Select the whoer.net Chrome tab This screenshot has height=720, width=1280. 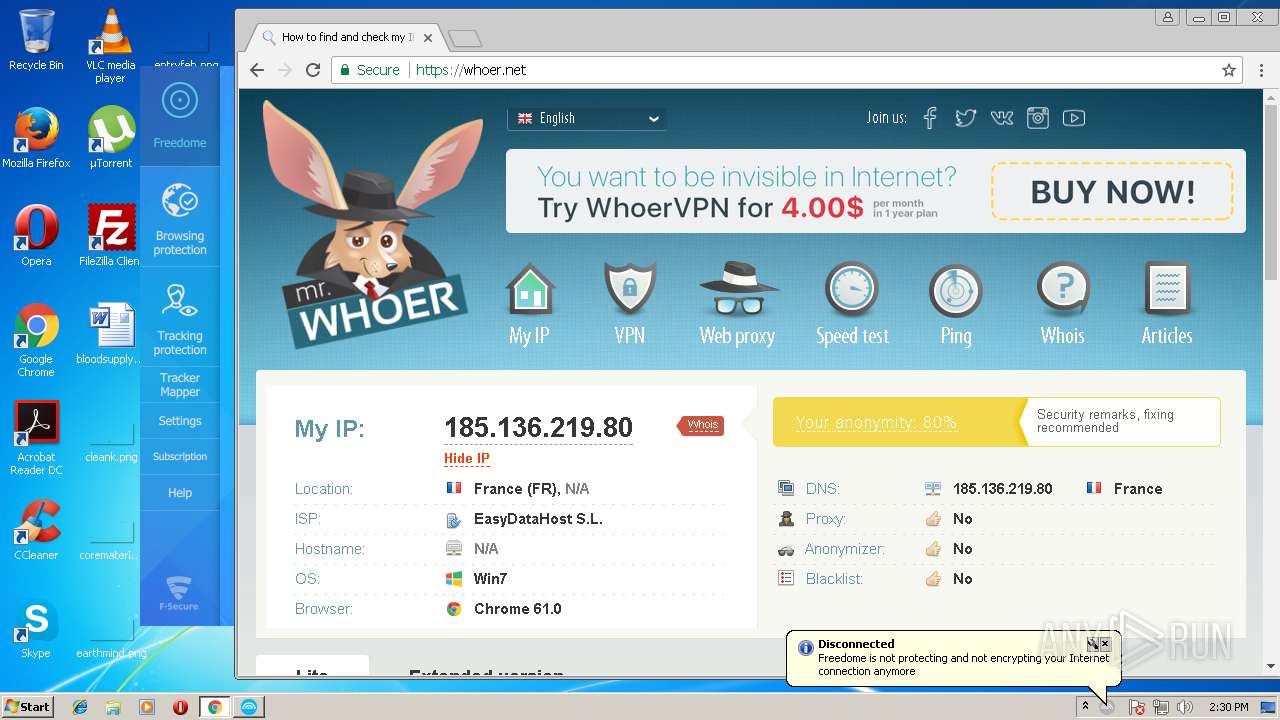tap(345, 37)
